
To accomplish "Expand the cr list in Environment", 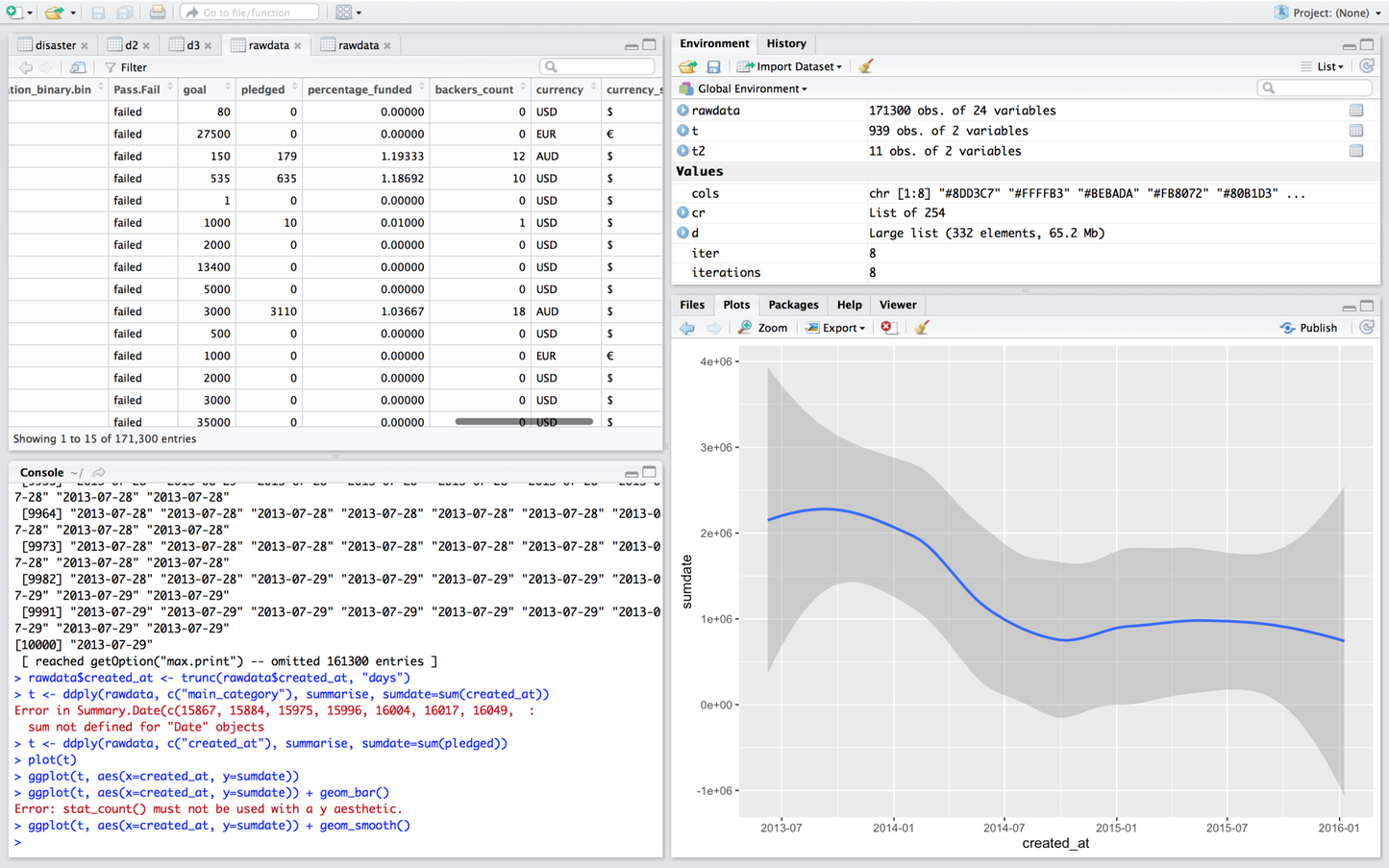I will (x=682, y=212).
